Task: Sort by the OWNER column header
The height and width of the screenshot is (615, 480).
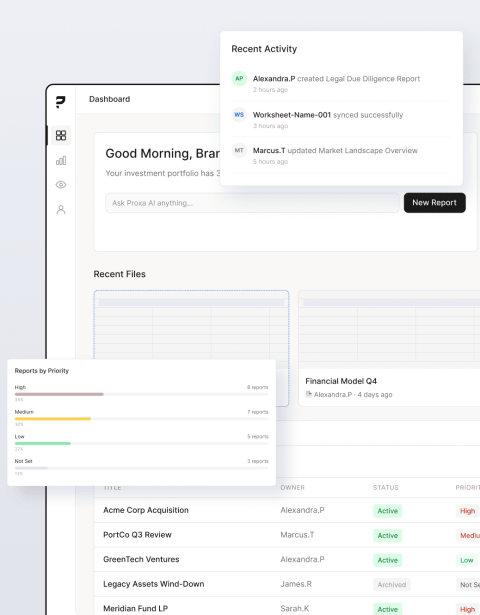Action: tap(293, 488)
